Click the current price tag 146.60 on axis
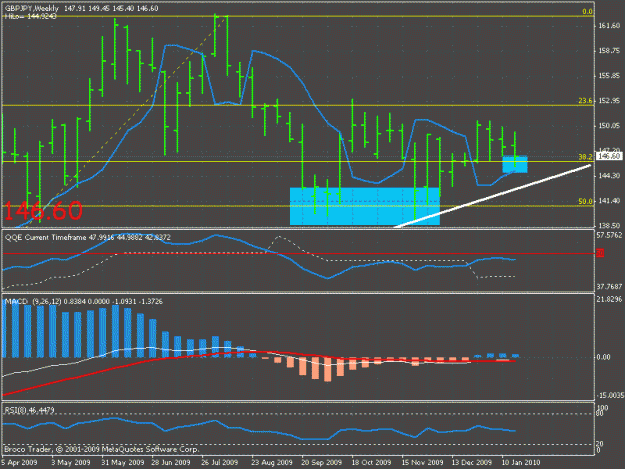625x469 pixels. 610,156
